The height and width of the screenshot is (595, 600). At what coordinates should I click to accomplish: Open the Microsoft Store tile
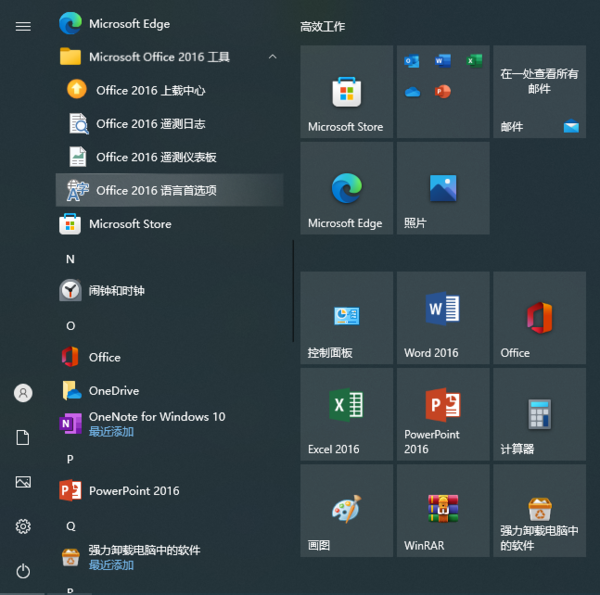(347, 91)
